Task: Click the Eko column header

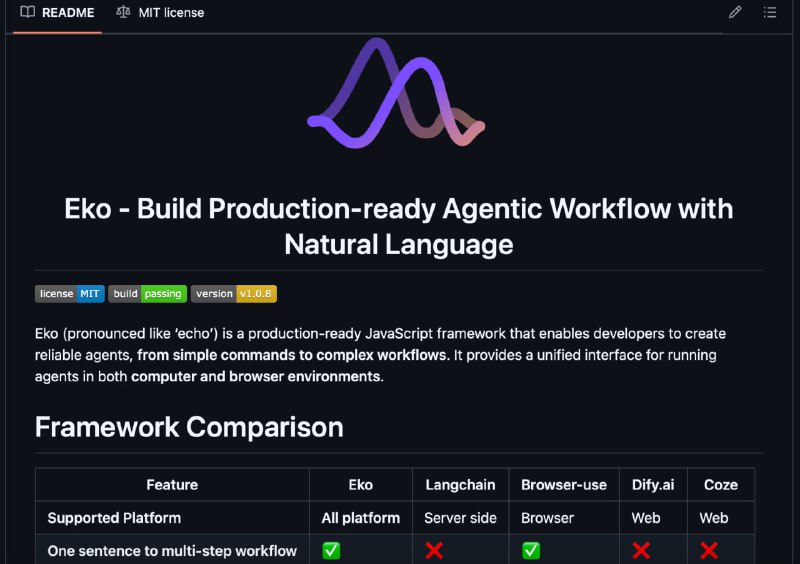Action: (361, 485)
